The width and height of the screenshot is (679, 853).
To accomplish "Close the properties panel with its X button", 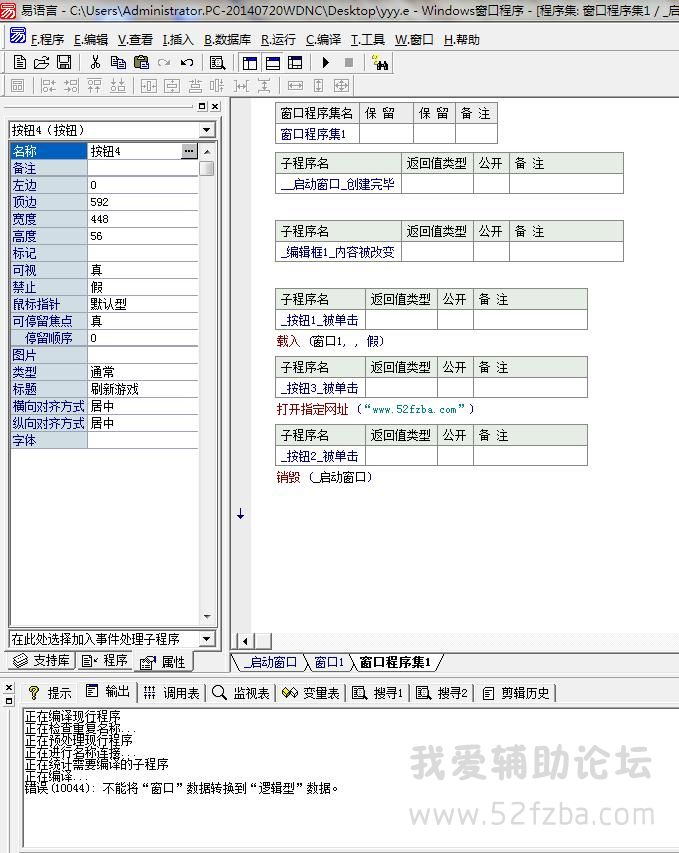I will pyautogui.click(x=215, y=106).
